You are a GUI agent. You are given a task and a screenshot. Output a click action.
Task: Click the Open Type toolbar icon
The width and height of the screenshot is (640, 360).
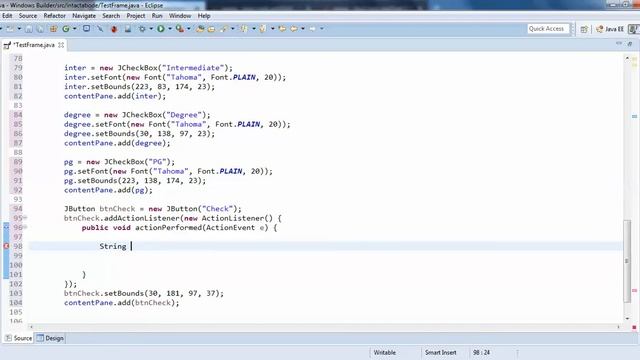[211, 29]
